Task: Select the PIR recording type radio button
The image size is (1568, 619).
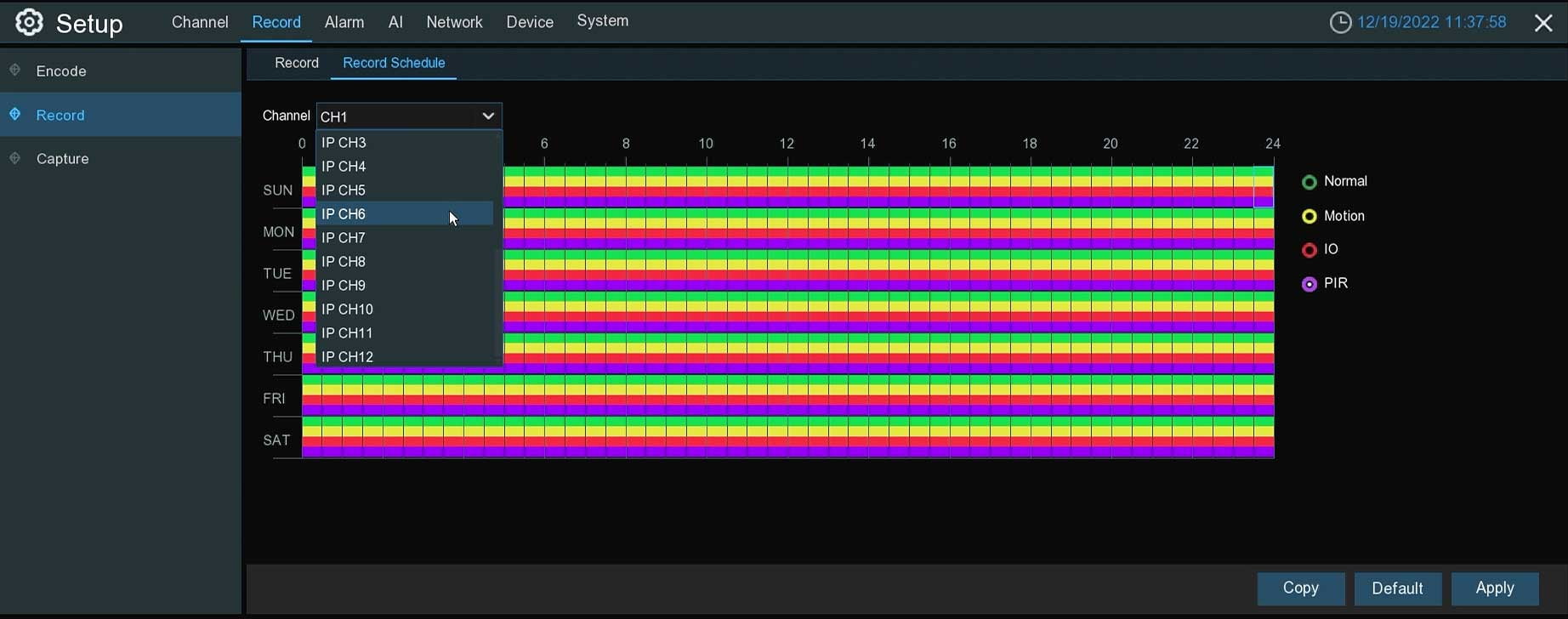Action: 1310,284
